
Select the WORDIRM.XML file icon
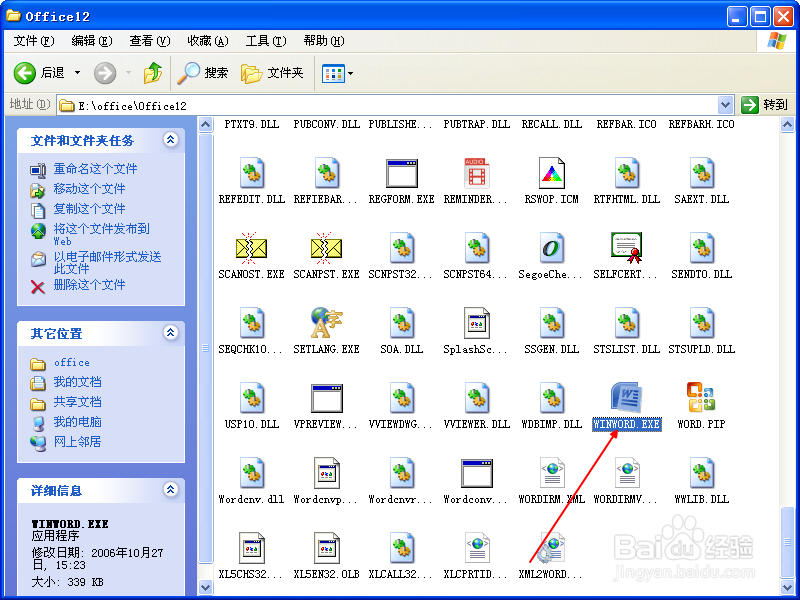coord(552,472)
